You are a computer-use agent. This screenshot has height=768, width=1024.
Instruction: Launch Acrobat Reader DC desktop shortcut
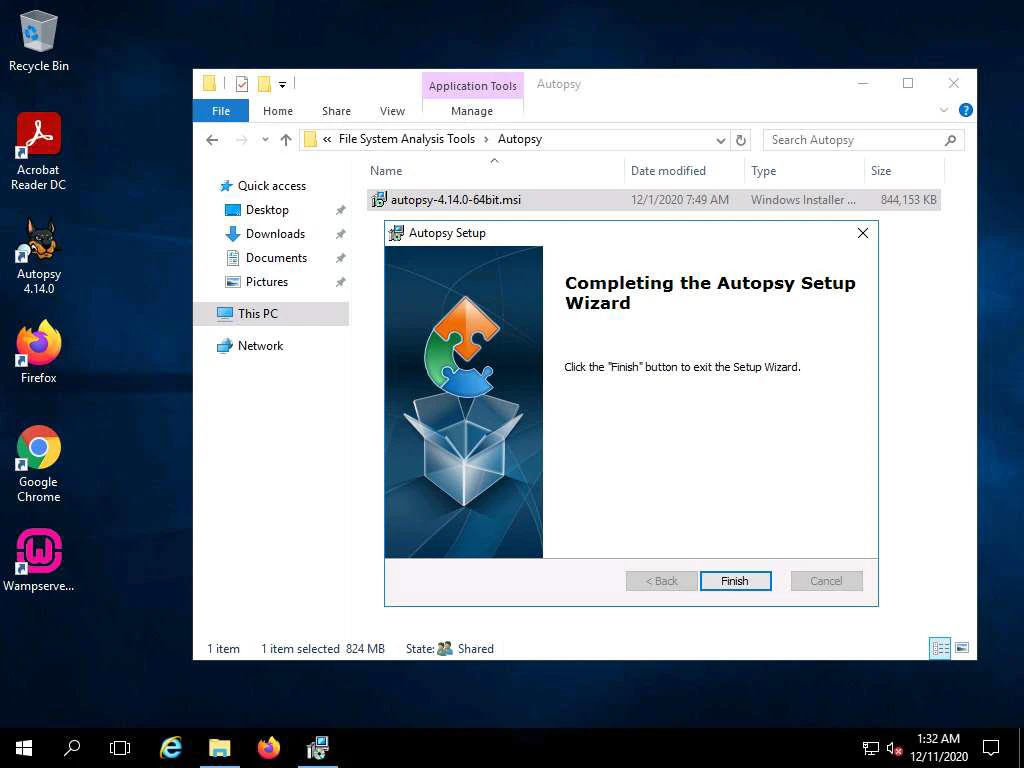39,152
